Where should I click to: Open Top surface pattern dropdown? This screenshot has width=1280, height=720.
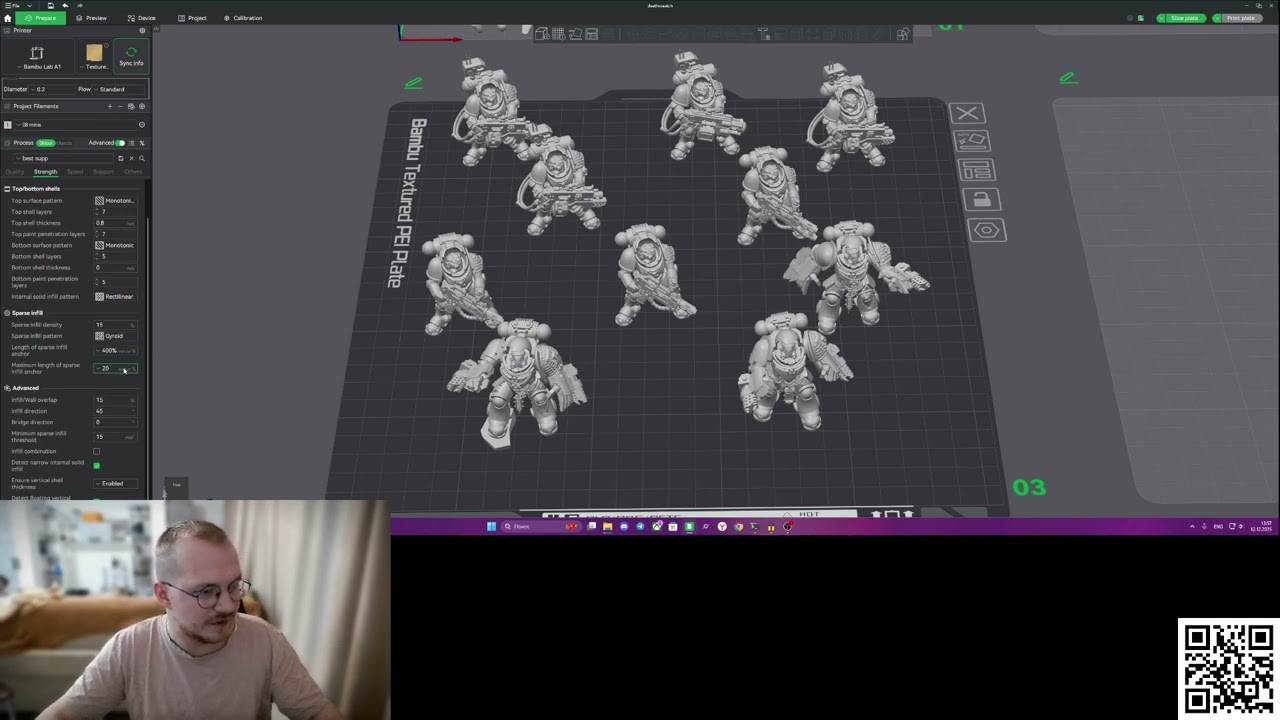pos(115,201)
